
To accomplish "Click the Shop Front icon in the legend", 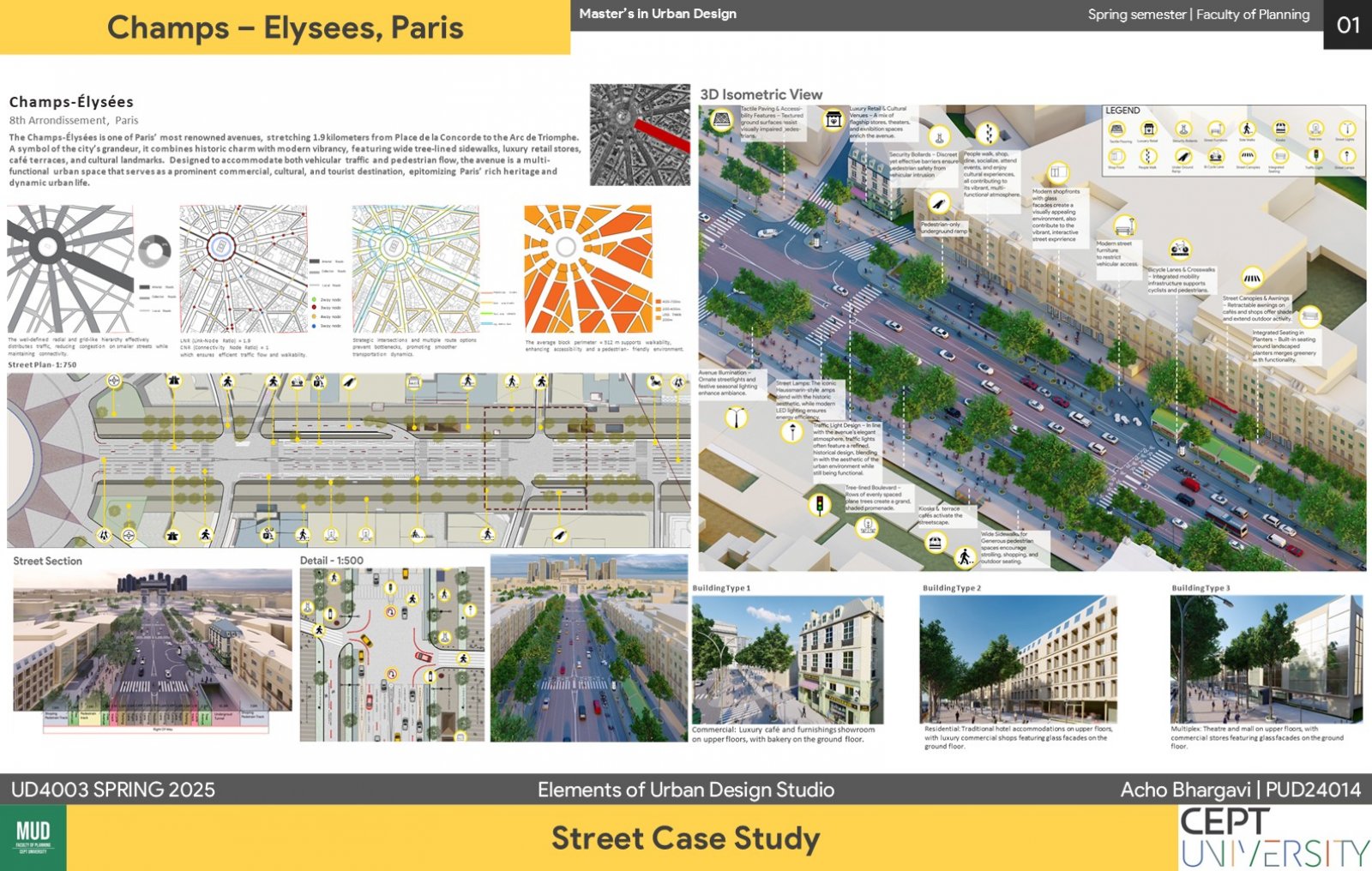I will [x=1116, y=157].
